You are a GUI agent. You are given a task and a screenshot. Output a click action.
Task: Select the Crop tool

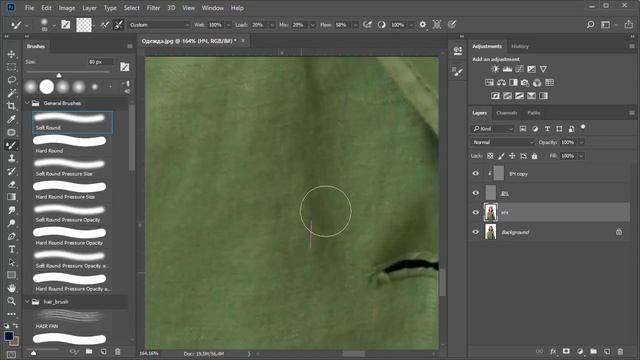tap(11, 106)
